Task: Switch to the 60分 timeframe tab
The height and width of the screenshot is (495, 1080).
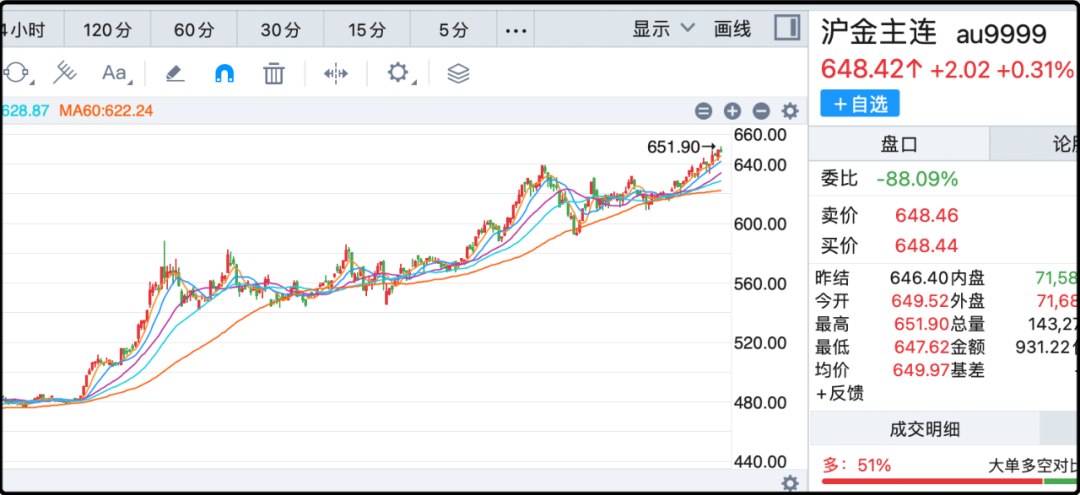Action: point(195,30)
